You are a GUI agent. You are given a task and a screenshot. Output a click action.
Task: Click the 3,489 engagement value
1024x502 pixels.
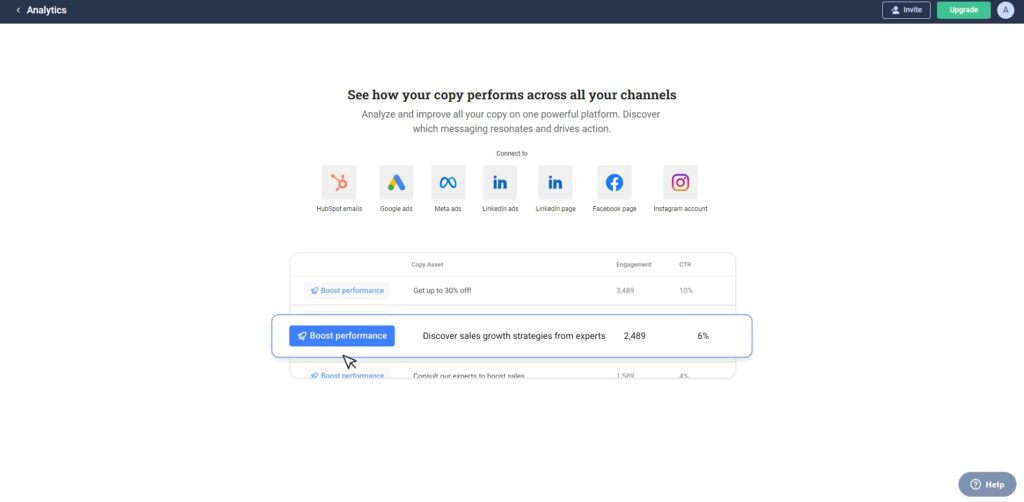(625, 290)
